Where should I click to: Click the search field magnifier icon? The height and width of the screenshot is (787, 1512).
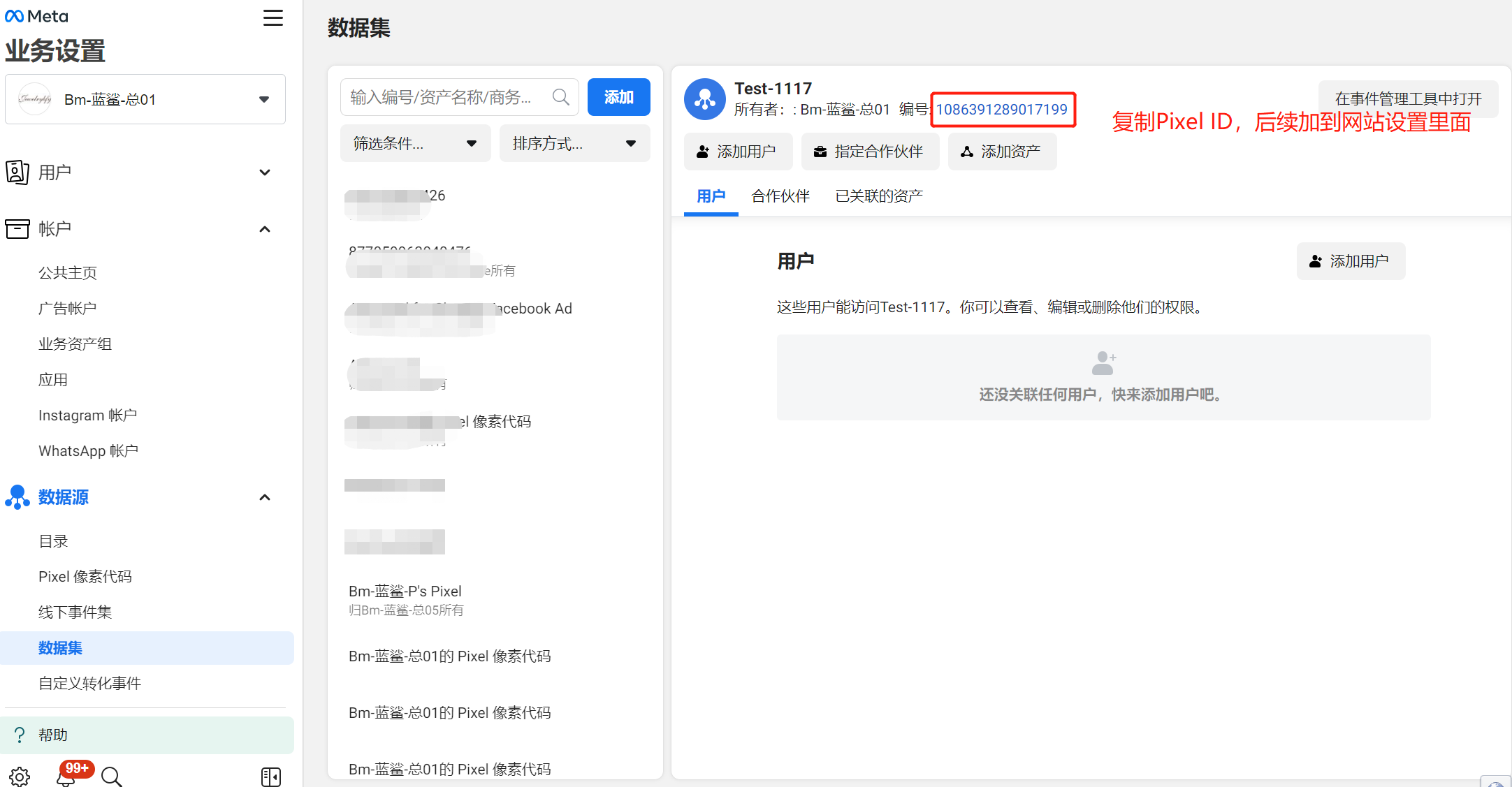tap(561, 97)
